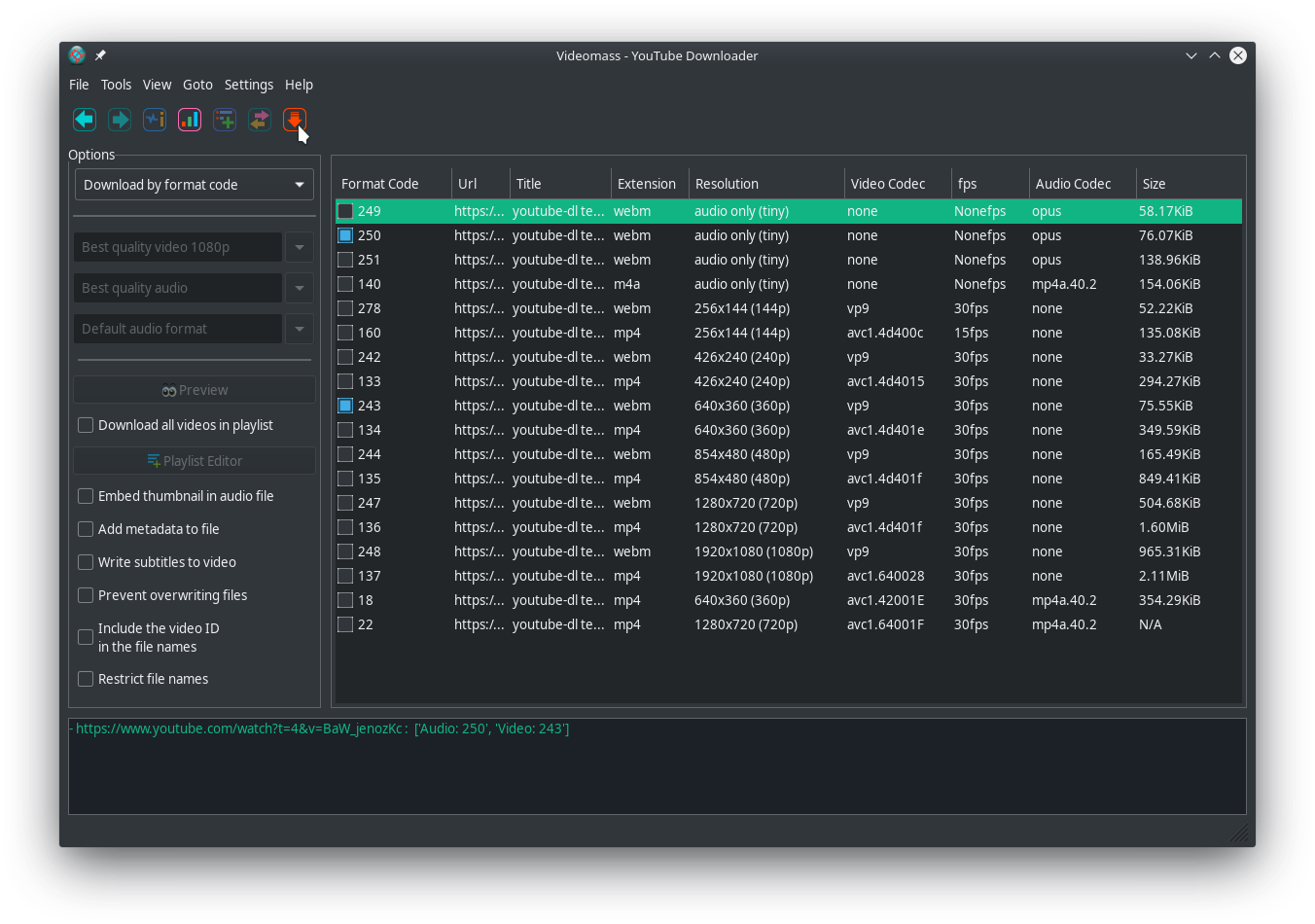
Task: Check the format code 137 checkbox
Action: 345,576
